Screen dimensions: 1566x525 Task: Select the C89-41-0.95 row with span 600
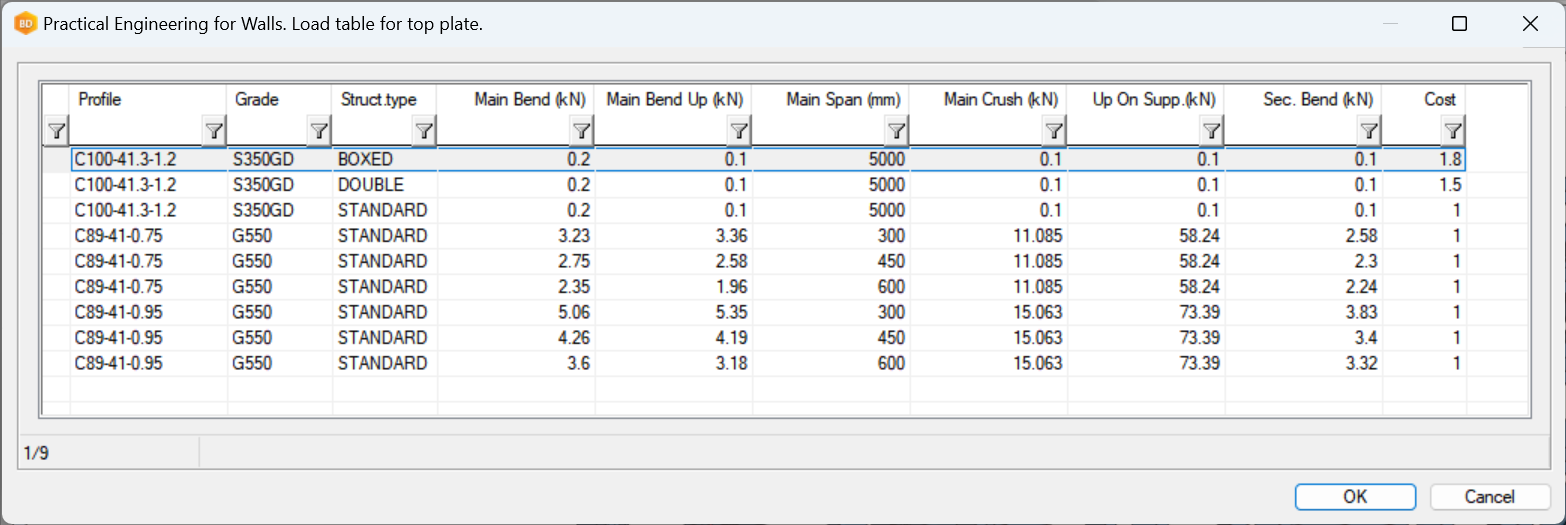tap(125, 363)
